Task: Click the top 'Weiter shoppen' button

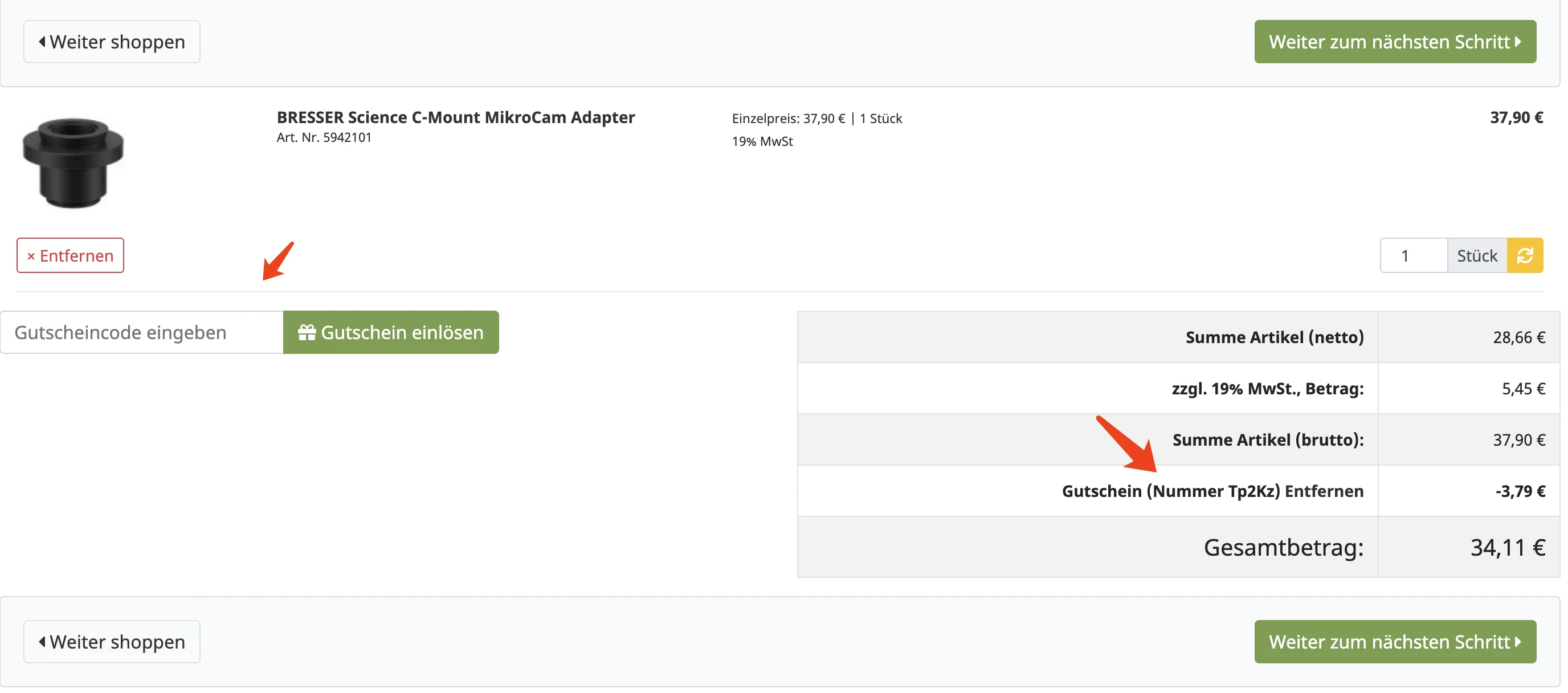Action: pos(112,42)
